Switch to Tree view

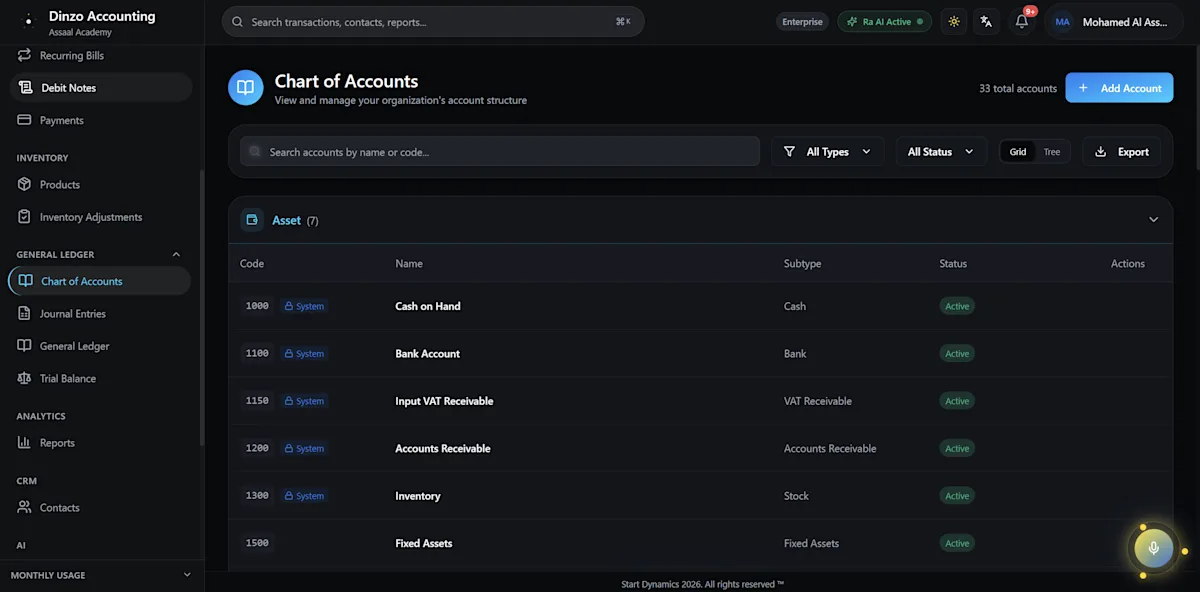click(x=1052, y=152)
